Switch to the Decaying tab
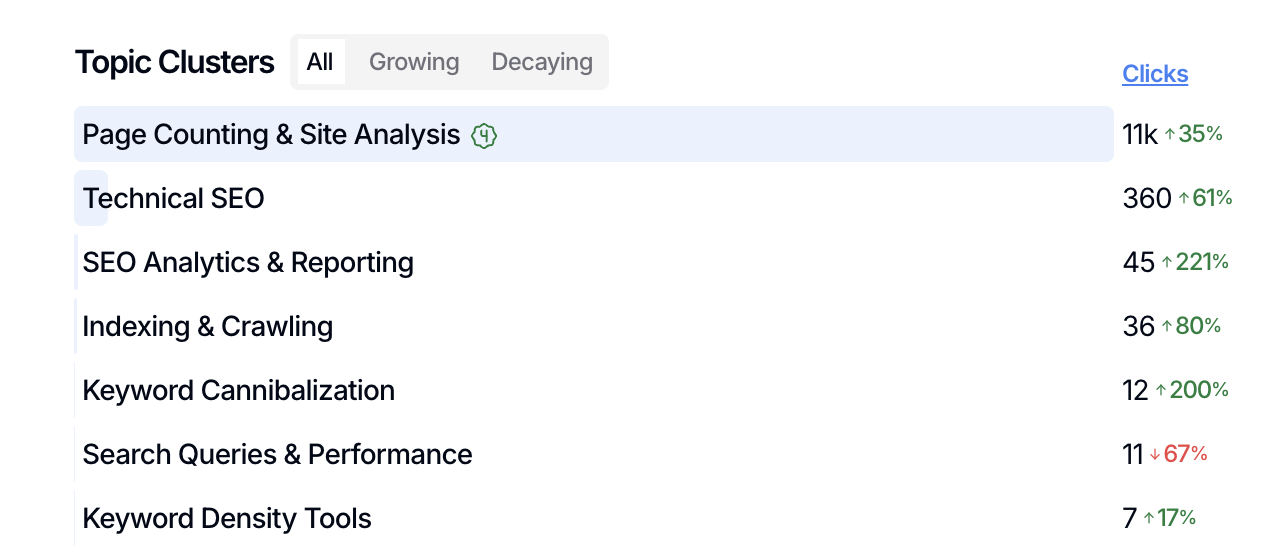Viewport: 1270px width, 550px height. 542,62
